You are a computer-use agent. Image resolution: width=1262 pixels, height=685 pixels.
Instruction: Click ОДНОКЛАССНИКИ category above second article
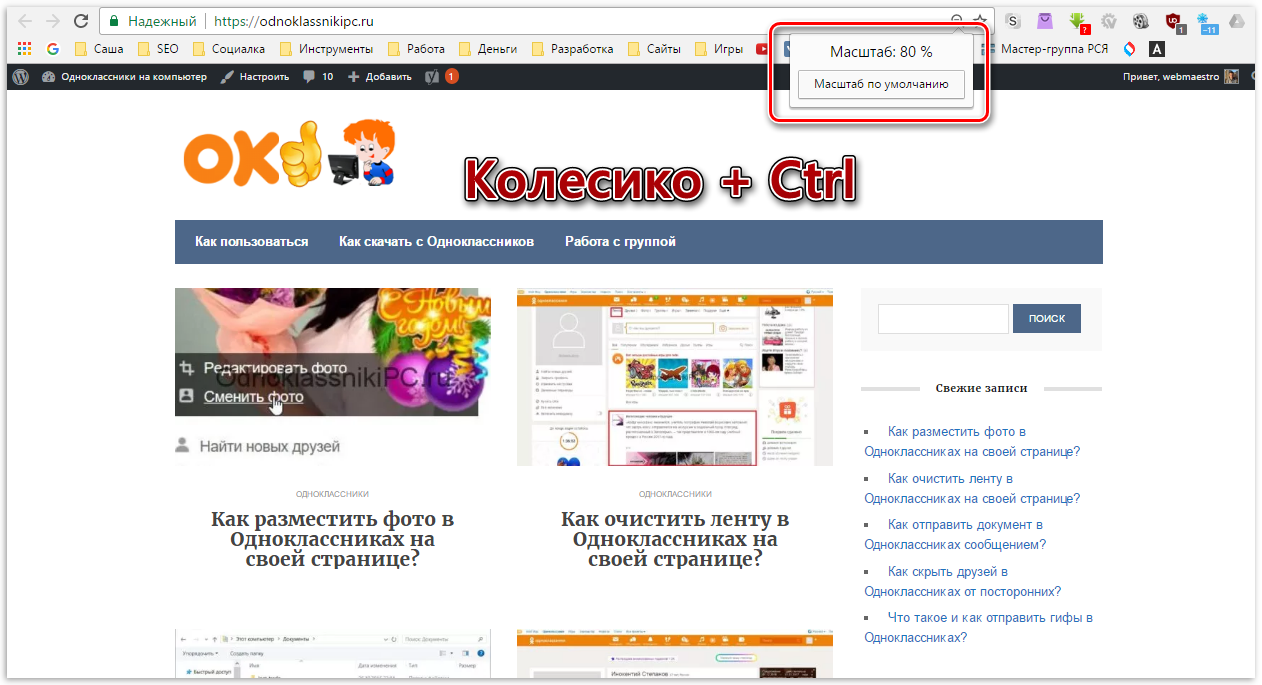point(675,494)
